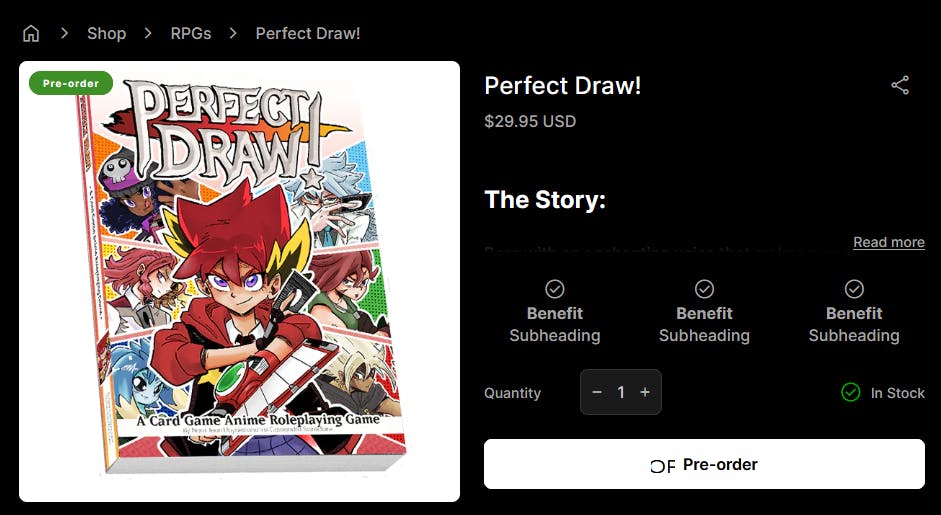Image resolution: width=941 pixels, height=515 pixels.
Task: Expand the story with Read more
Action: (888, 242)
